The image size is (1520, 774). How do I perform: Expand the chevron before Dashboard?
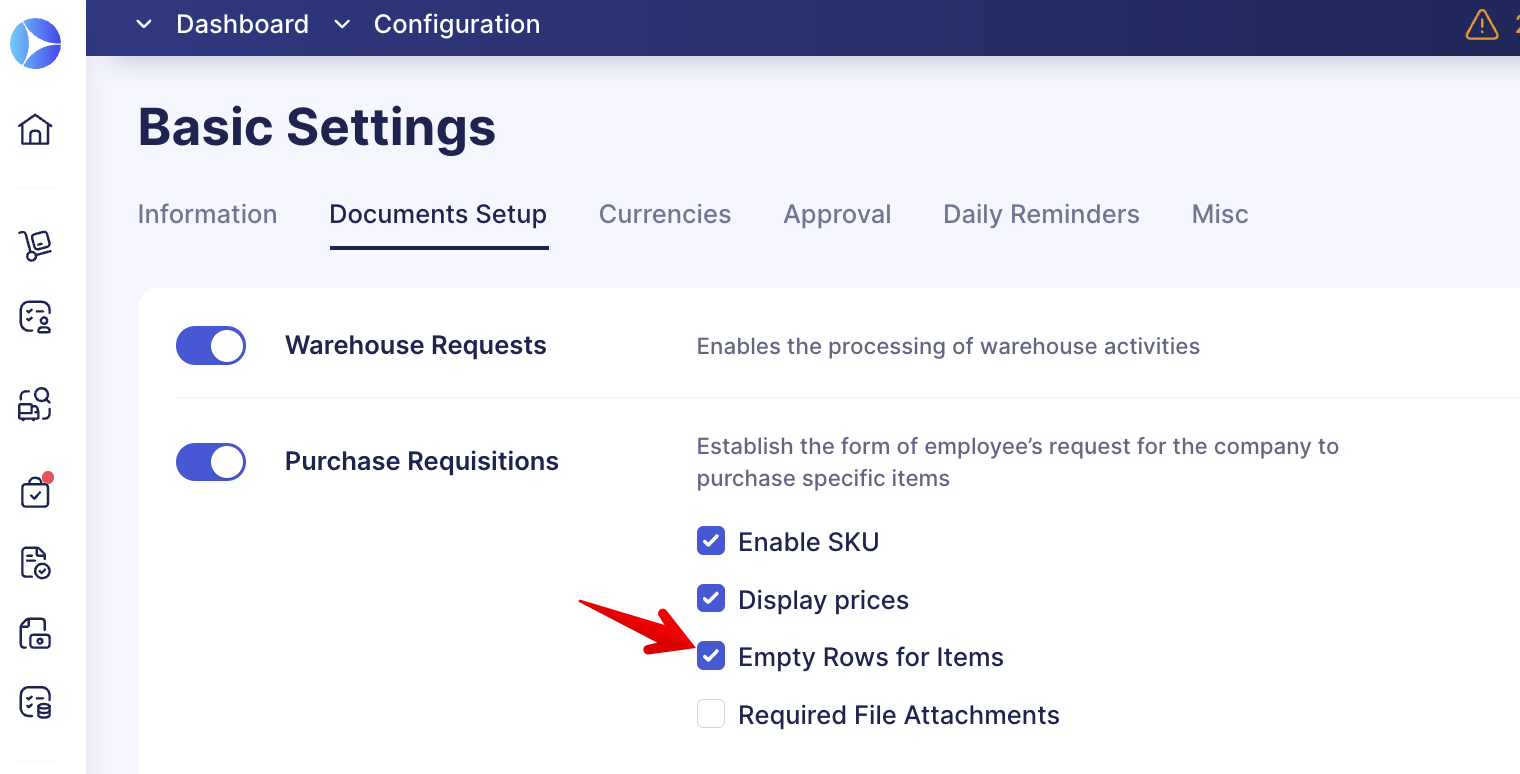point(144,24)
